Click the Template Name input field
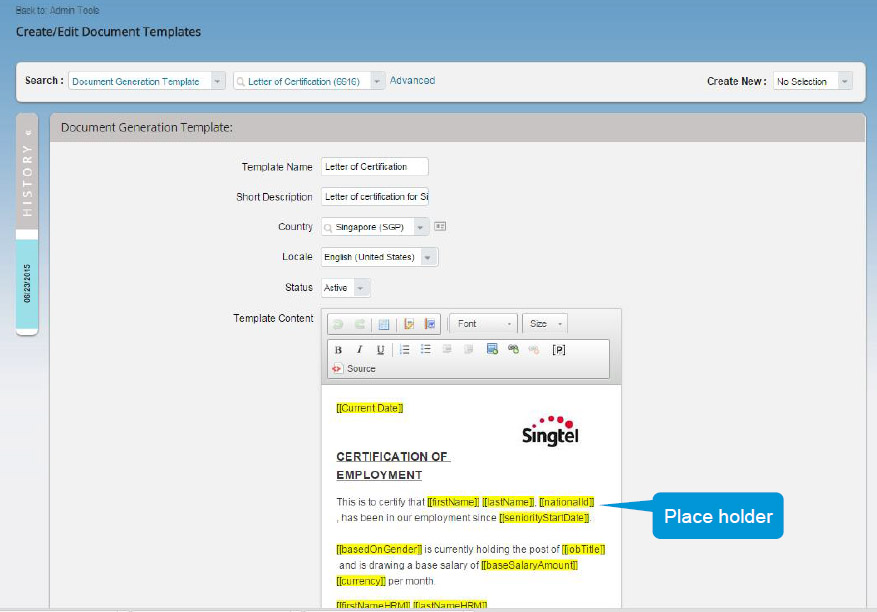Viewport: 877px width, 612px height. pos(375,167)
